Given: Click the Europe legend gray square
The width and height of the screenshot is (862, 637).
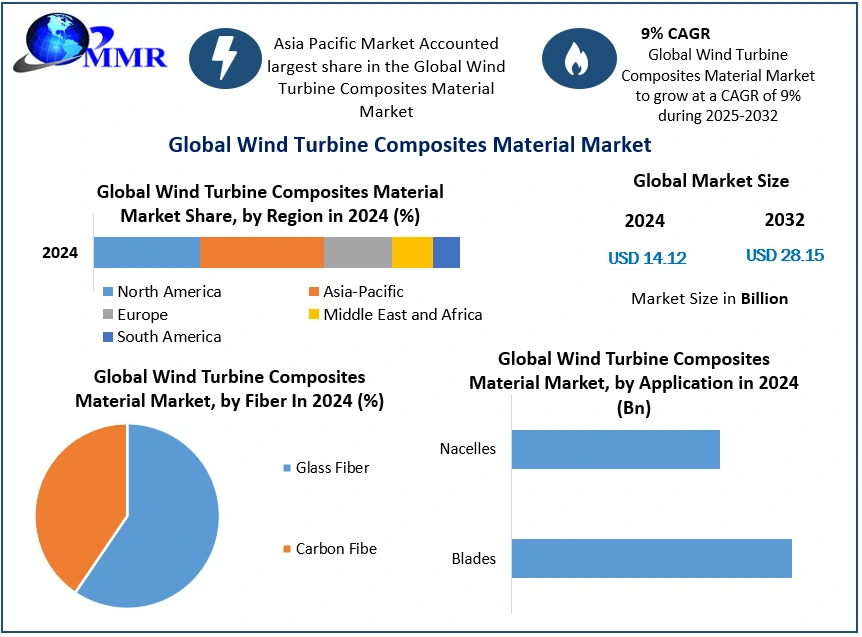Looking at the screenshot, I should pos(108,315).
